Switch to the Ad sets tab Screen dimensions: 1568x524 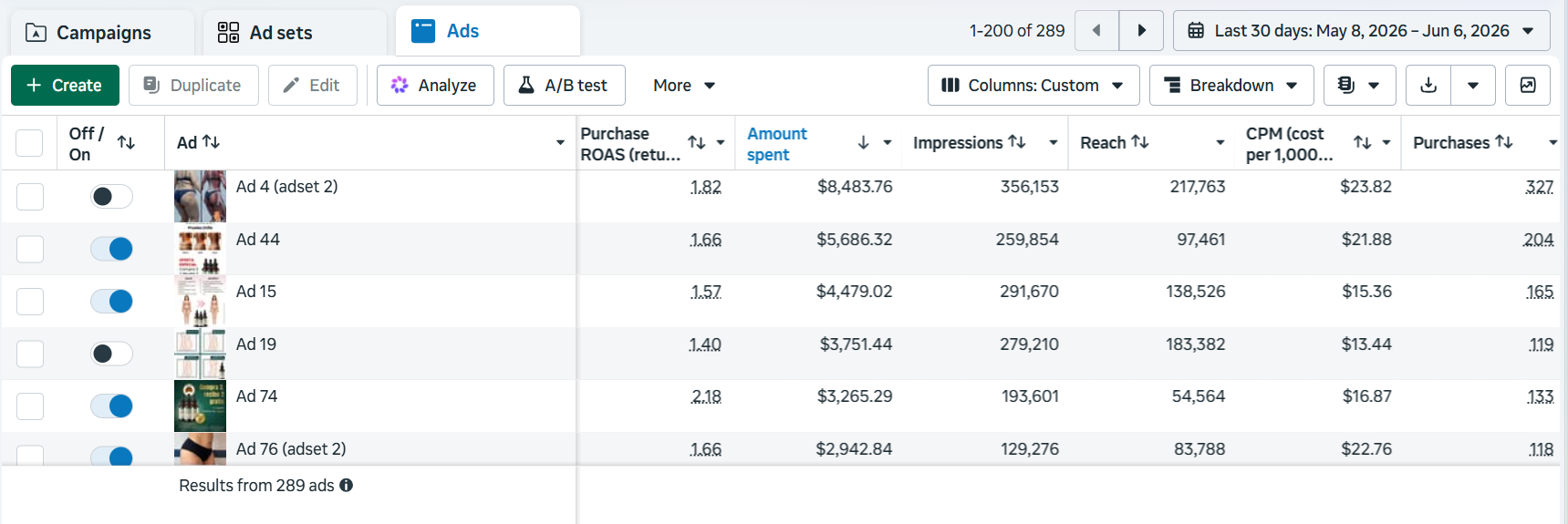(295, 33)
